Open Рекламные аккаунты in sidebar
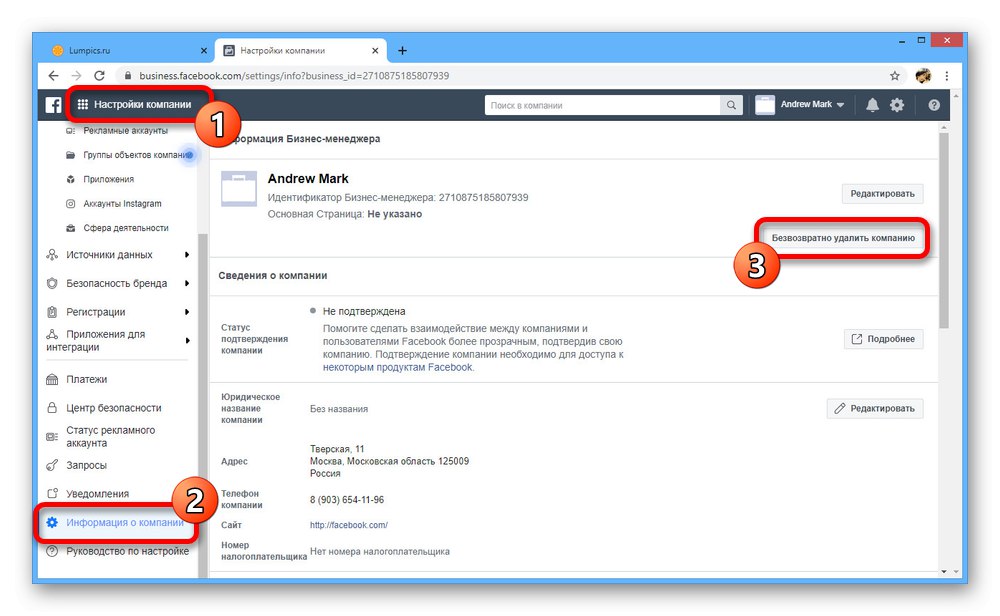Image resolution: width=1000 pixels, height=616 pixels. 125,131
